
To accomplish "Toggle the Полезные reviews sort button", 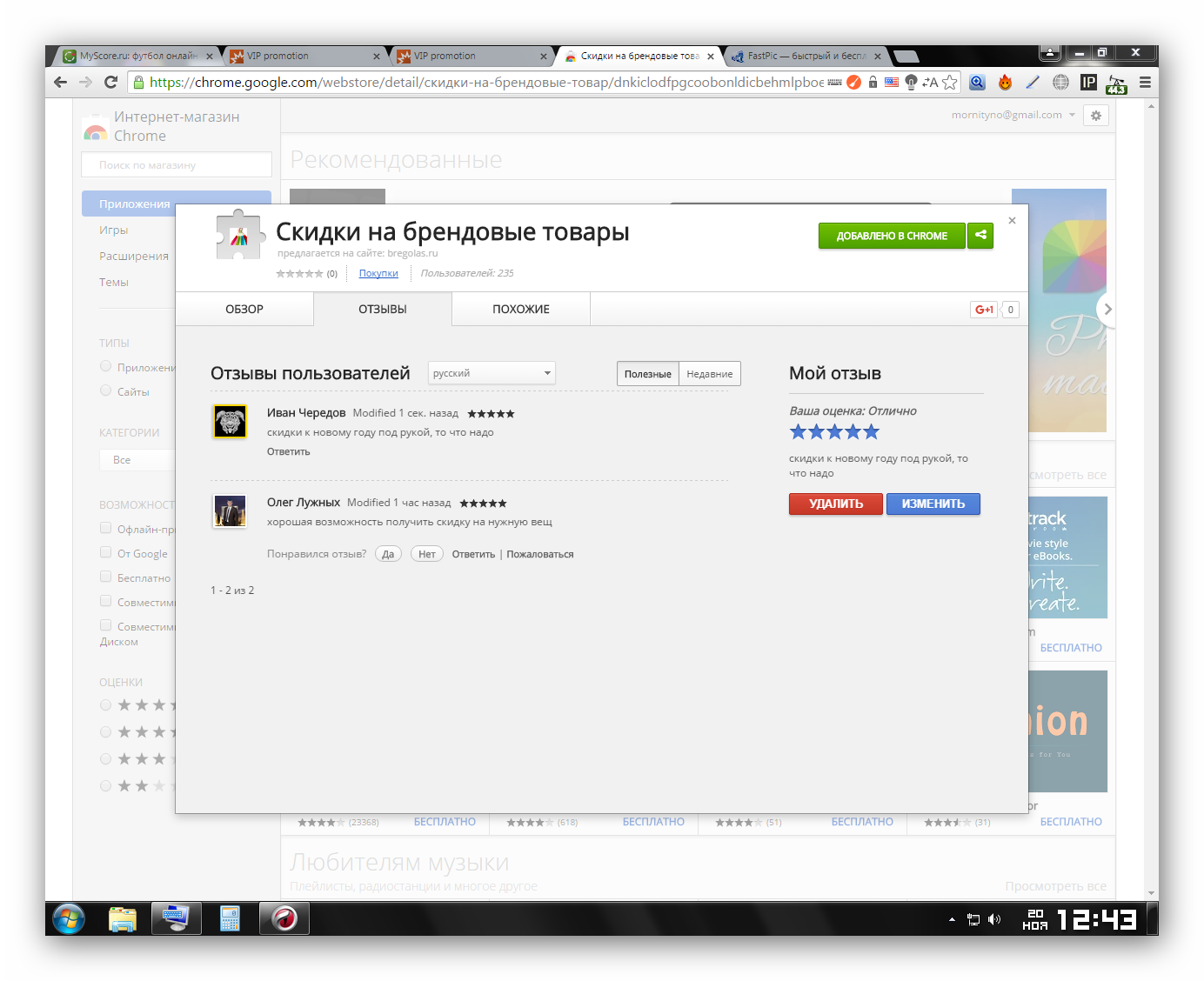I will click(x=648, y=374).
